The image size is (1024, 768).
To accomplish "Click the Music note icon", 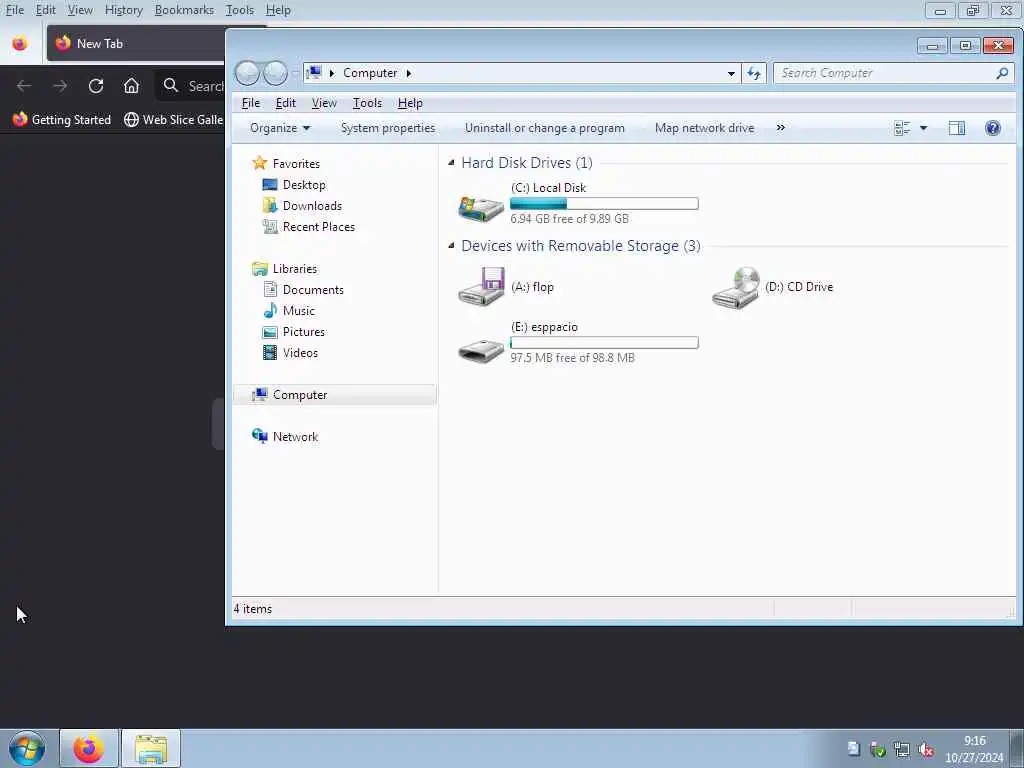I will pos(270,310).
